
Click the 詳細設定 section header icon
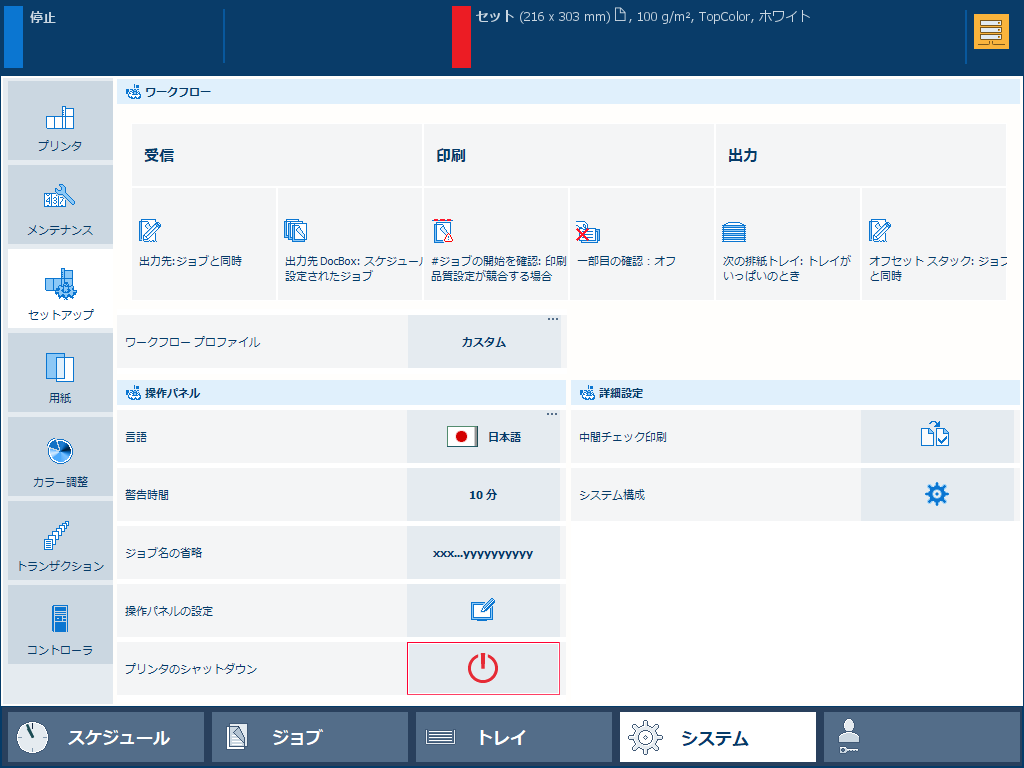coord(587,392)
